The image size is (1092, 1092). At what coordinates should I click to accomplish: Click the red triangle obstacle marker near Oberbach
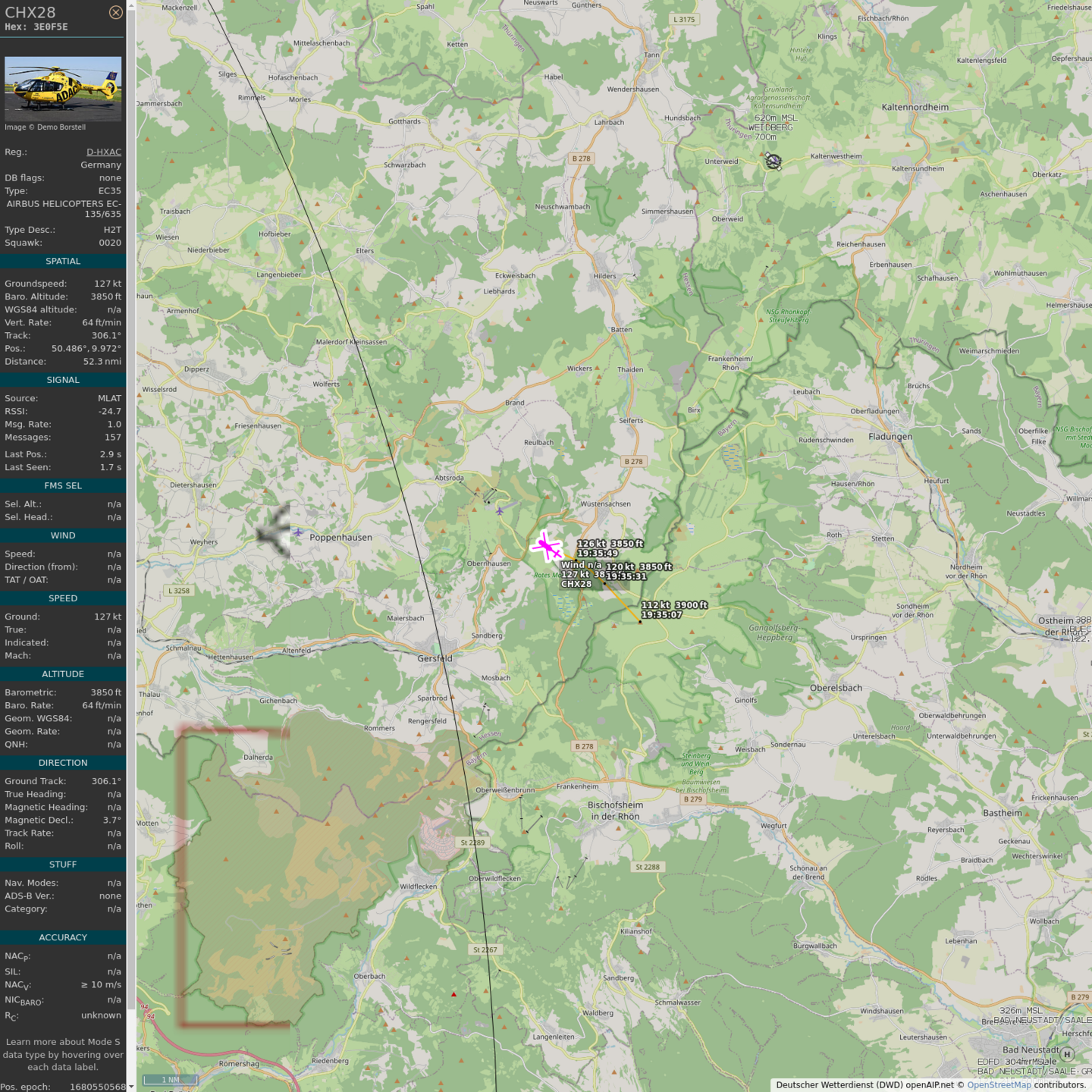click(454, 993)
